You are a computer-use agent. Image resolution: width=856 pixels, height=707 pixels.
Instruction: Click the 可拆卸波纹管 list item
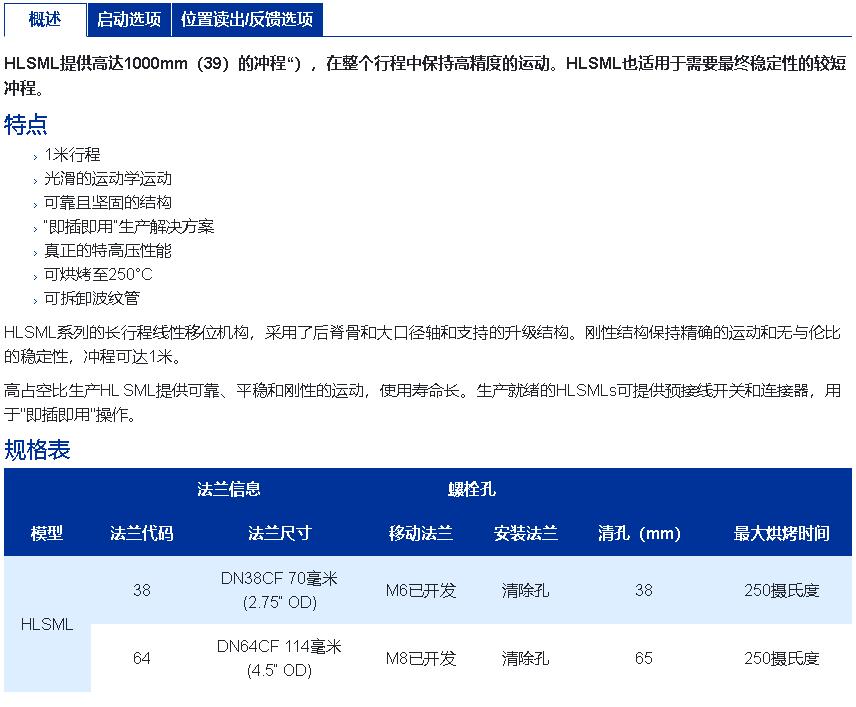point(92,299)
